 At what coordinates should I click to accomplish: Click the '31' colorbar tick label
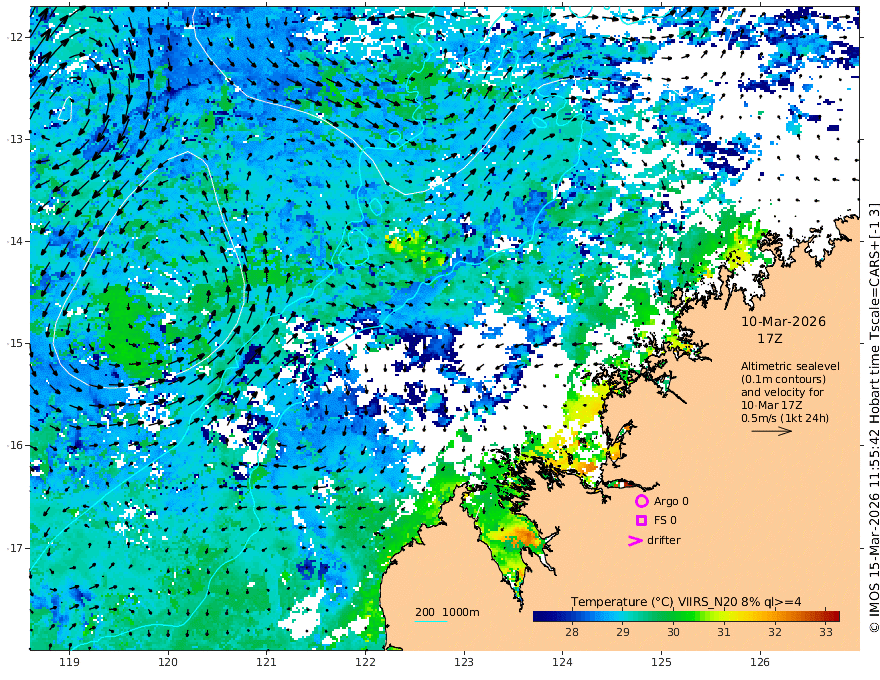point(724,632)
